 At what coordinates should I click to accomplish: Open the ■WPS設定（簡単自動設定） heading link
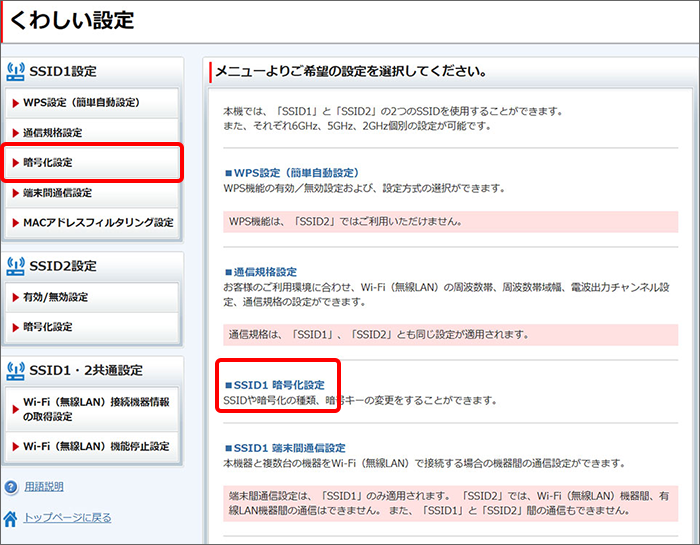[x=292, y=173]
